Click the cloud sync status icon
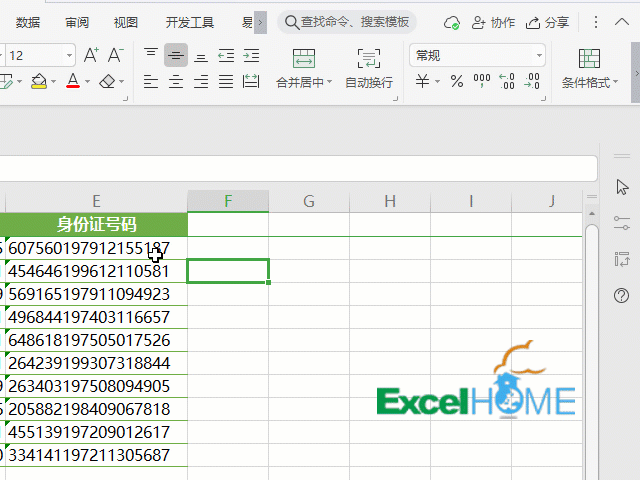 click(x=452, y=23)
